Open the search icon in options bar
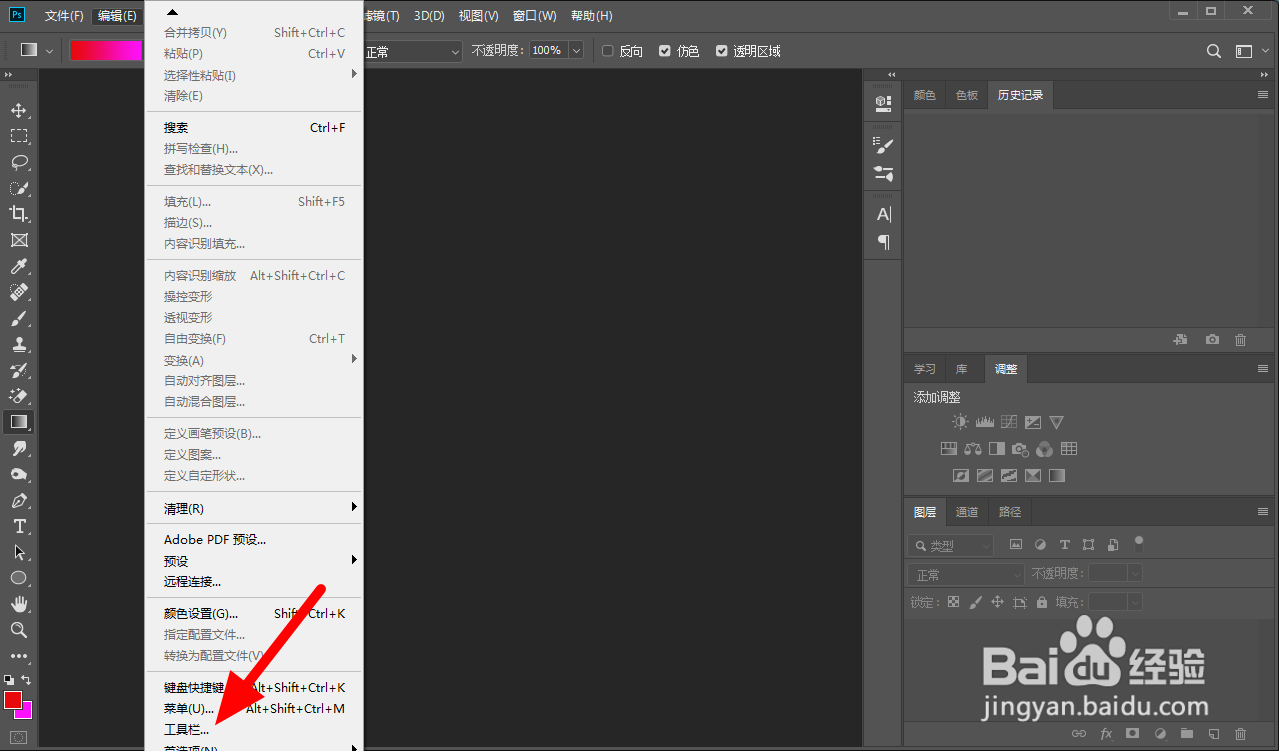The image size is (1279, 751). pos(1214,51)
